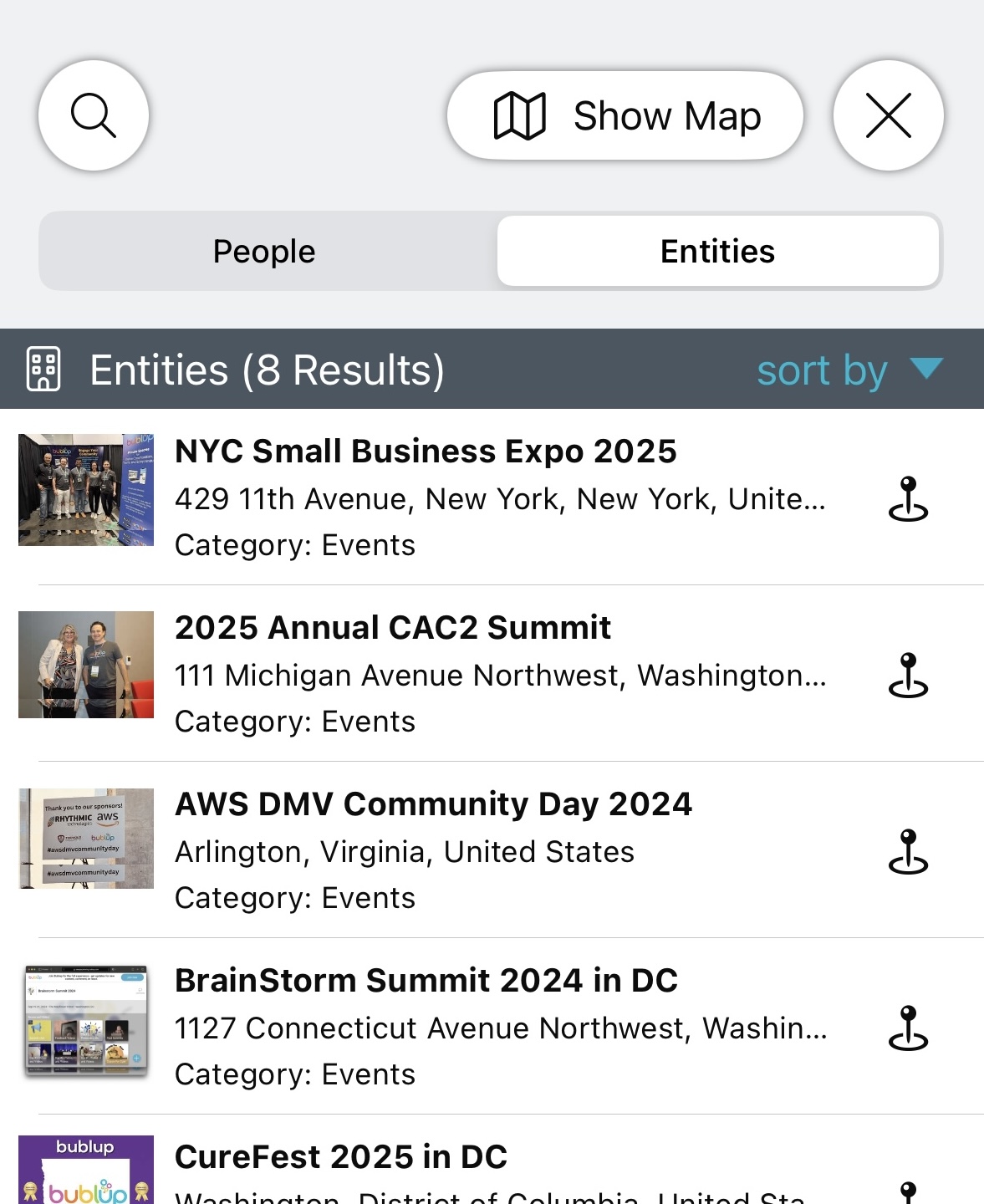Open the sort by options
The width and height of the screenshot is (984, 1204).
[822, 370]
